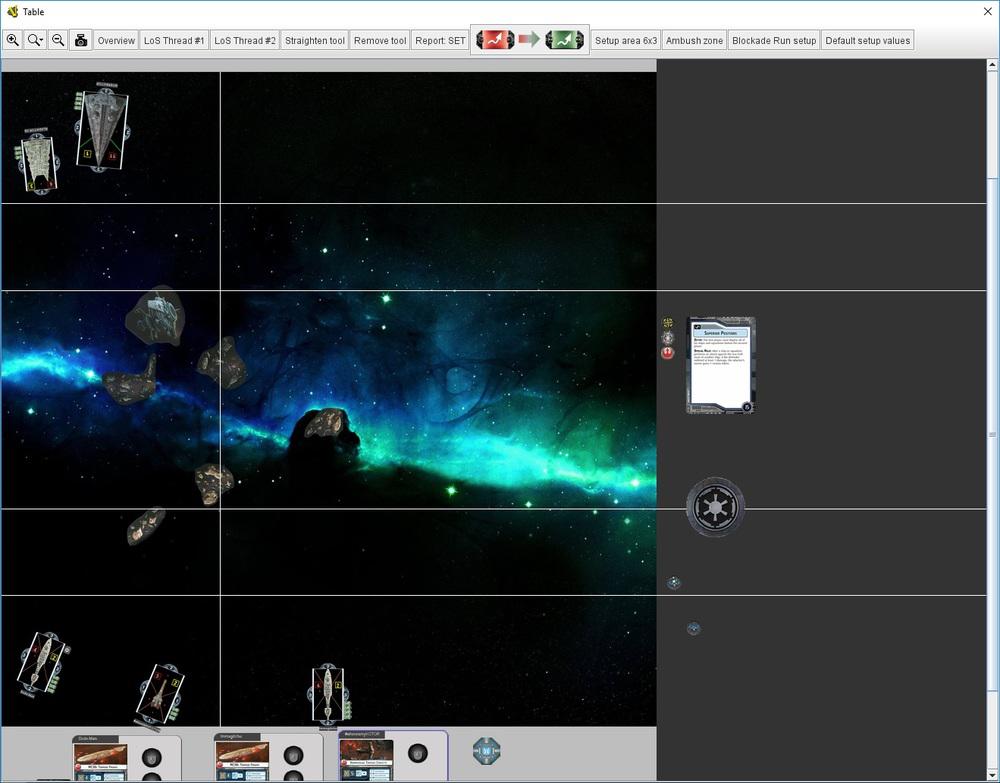Click Blockade Run setup button
The height and width of the screenshot is (783, 1000).
click(x=774, y=41)
